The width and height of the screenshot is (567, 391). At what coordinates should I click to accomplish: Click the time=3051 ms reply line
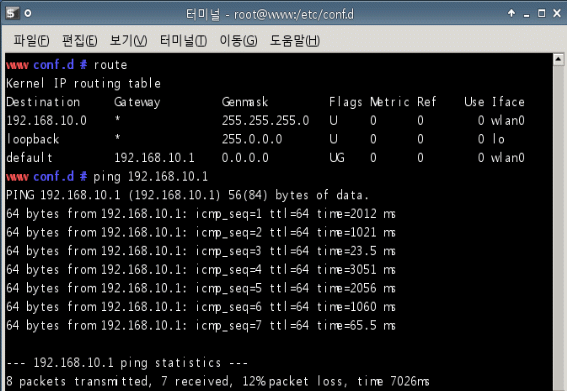[x=201, y=269]
